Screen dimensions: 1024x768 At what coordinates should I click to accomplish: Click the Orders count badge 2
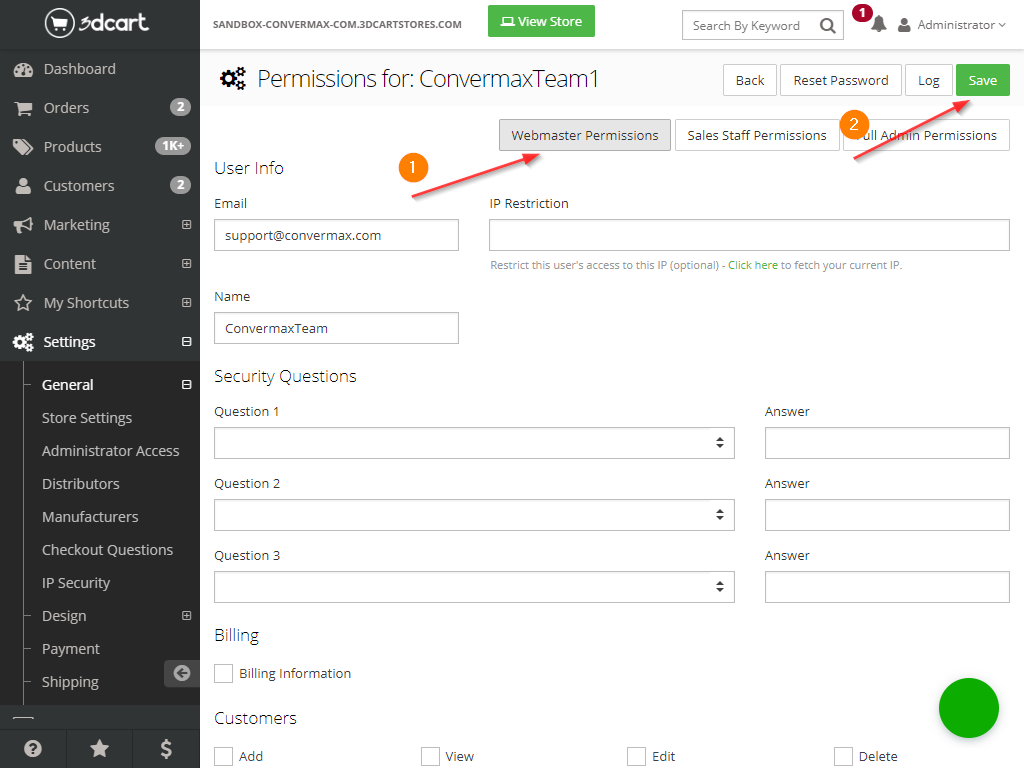click(x=180, y=107)
